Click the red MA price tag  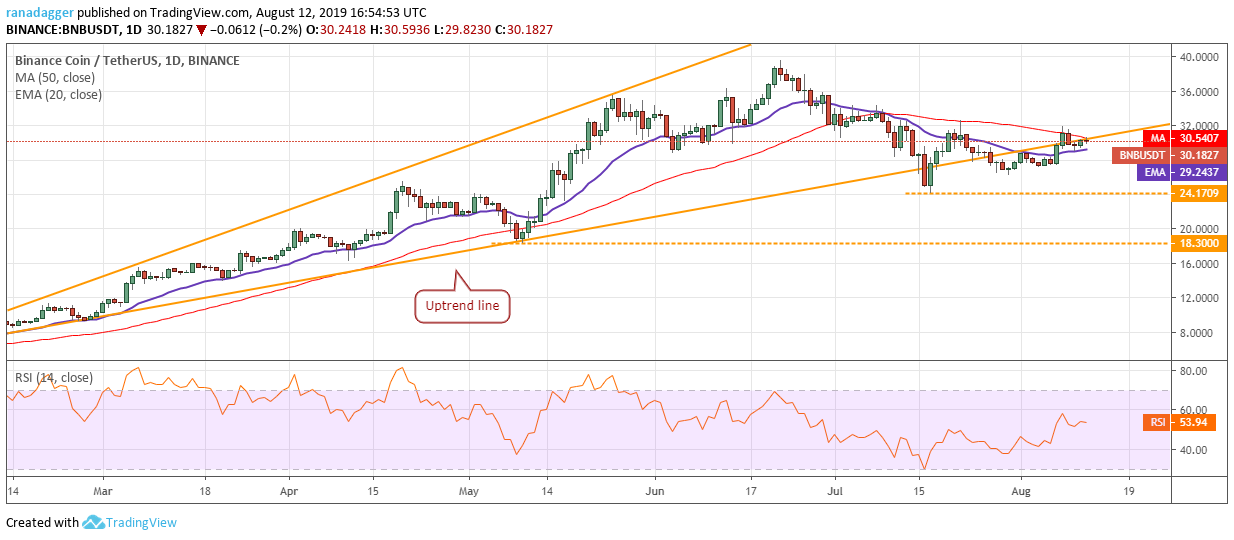(1157, 138)
